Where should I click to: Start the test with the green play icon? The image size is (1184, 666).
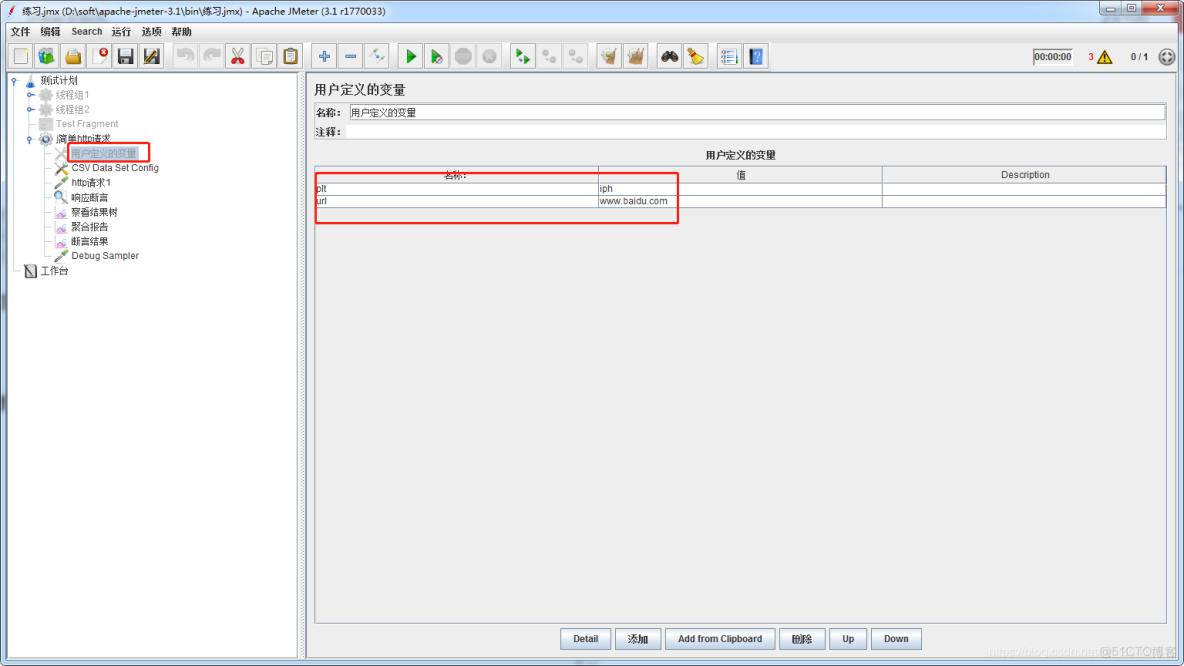pos(411,56)
